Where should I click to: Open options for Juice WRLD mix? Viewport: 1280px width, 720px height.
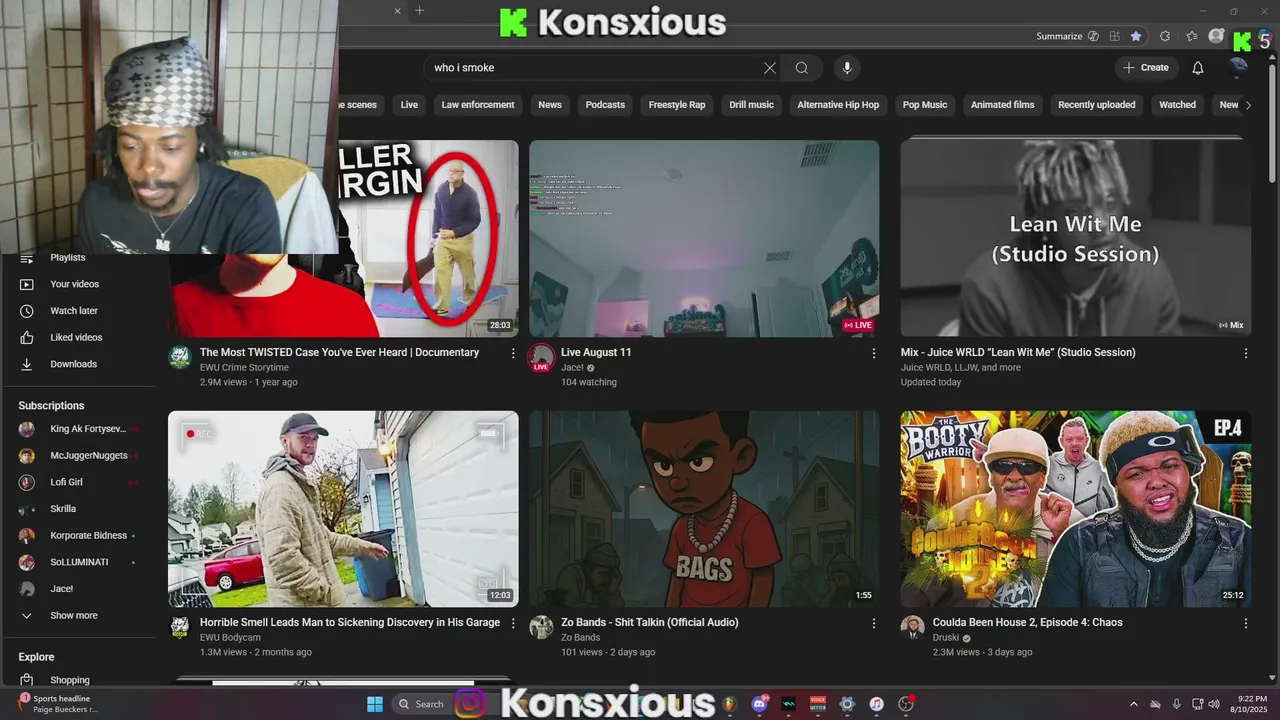coord(1246,353)
